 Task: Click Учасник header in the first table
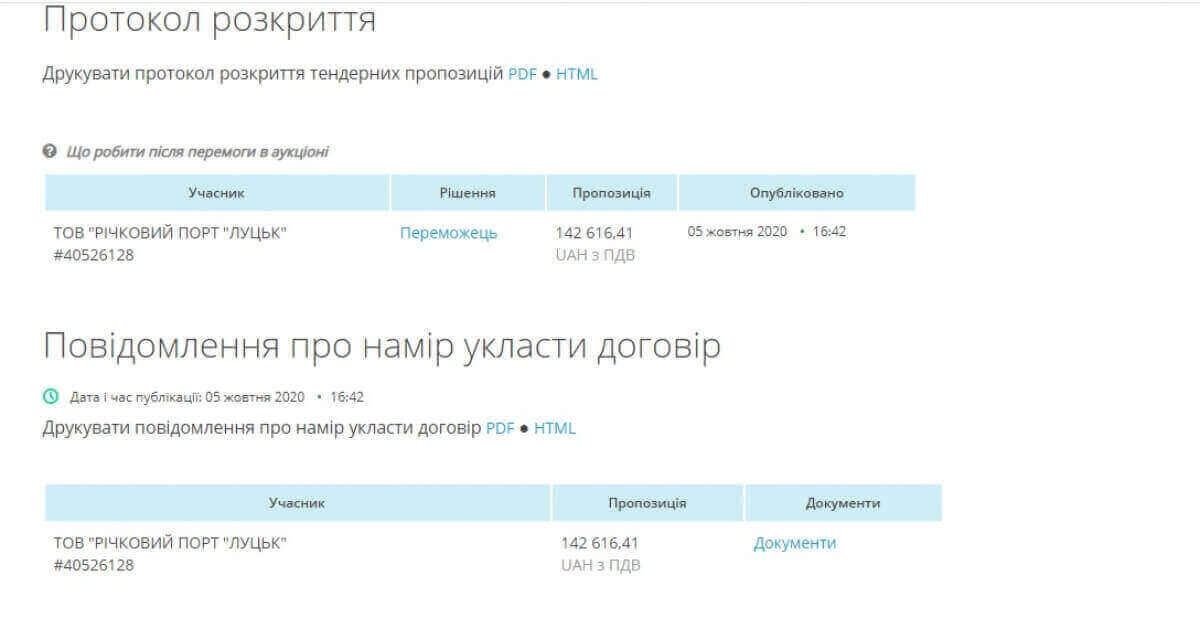[216, 193]
